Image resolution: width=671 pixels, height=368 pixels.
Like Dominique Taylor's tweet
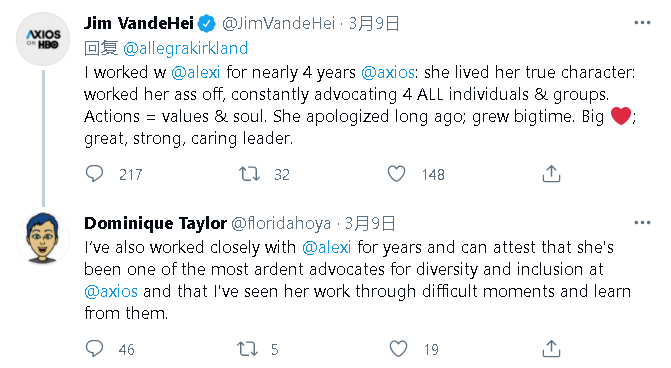click(398, 349)
